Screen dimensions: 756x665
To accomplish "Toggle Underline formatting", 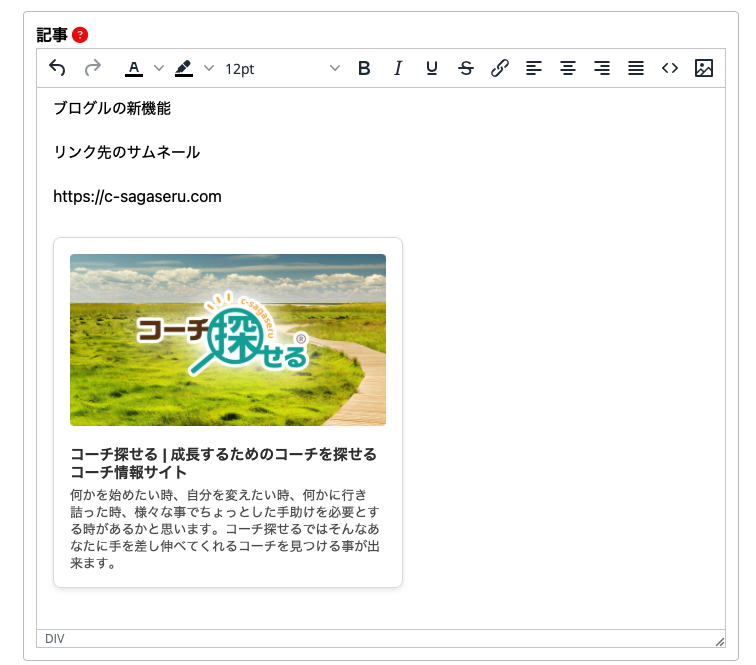I will coord(432,68).
